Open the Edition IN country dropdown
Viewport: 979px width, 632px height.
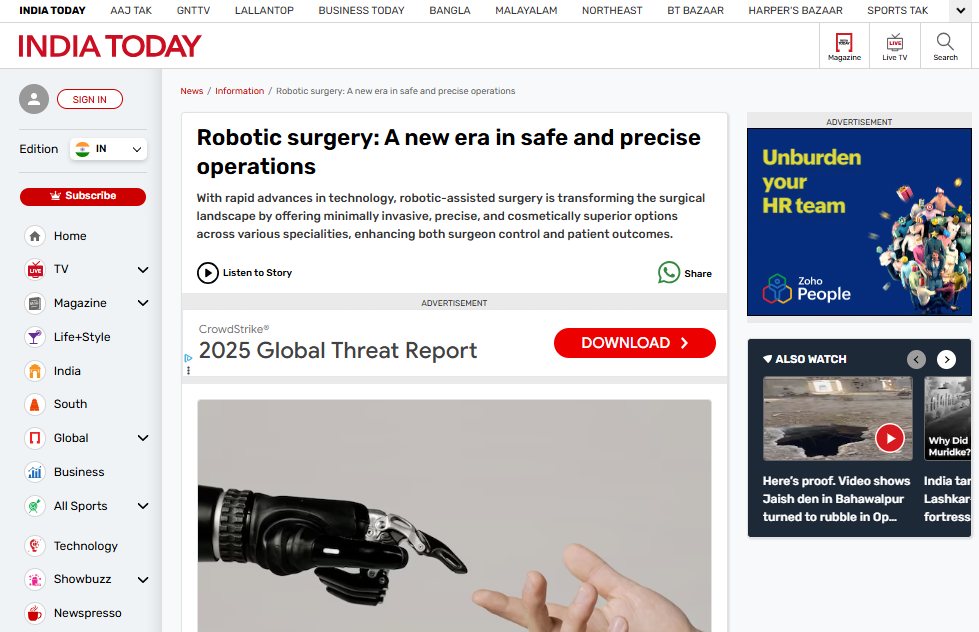[x=109, y=149]
